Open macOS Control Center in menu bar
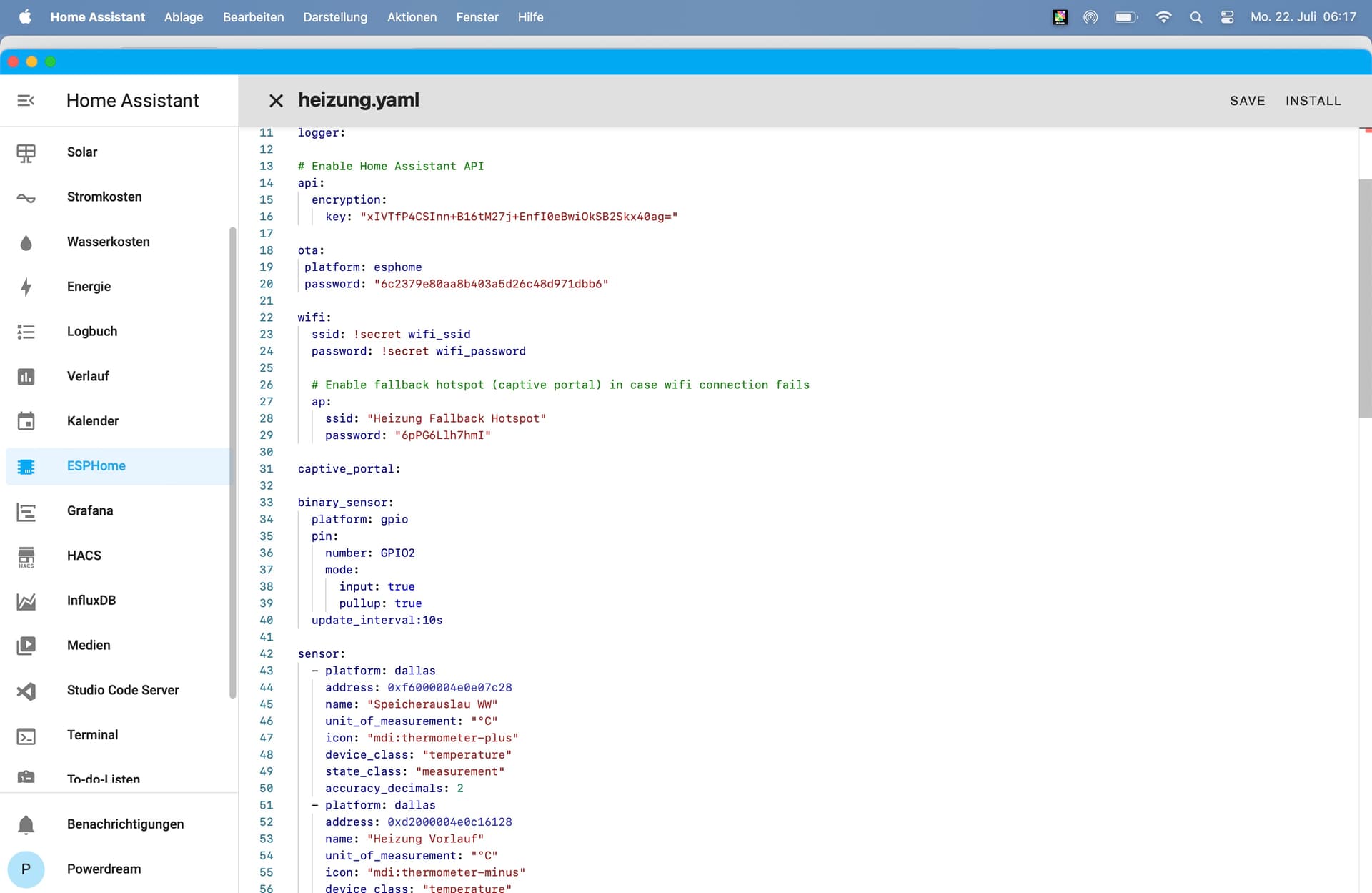This screenshot has height=893, width=1372. 1227,17
